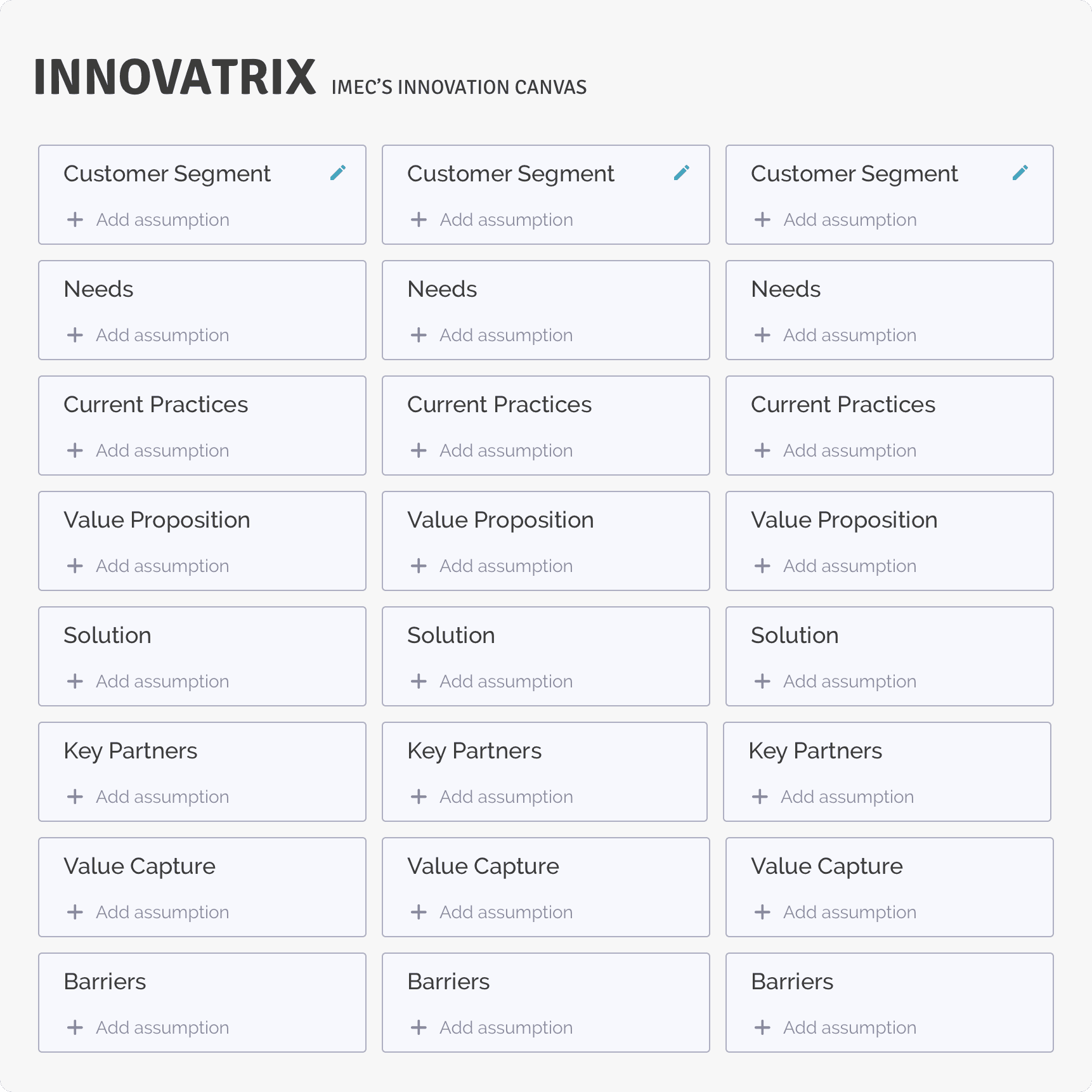The height and width of the screenshot is (1092, 1092).
Task: Click the plus icon on the middle Key Partners card
Action: (x=419, y=796)
